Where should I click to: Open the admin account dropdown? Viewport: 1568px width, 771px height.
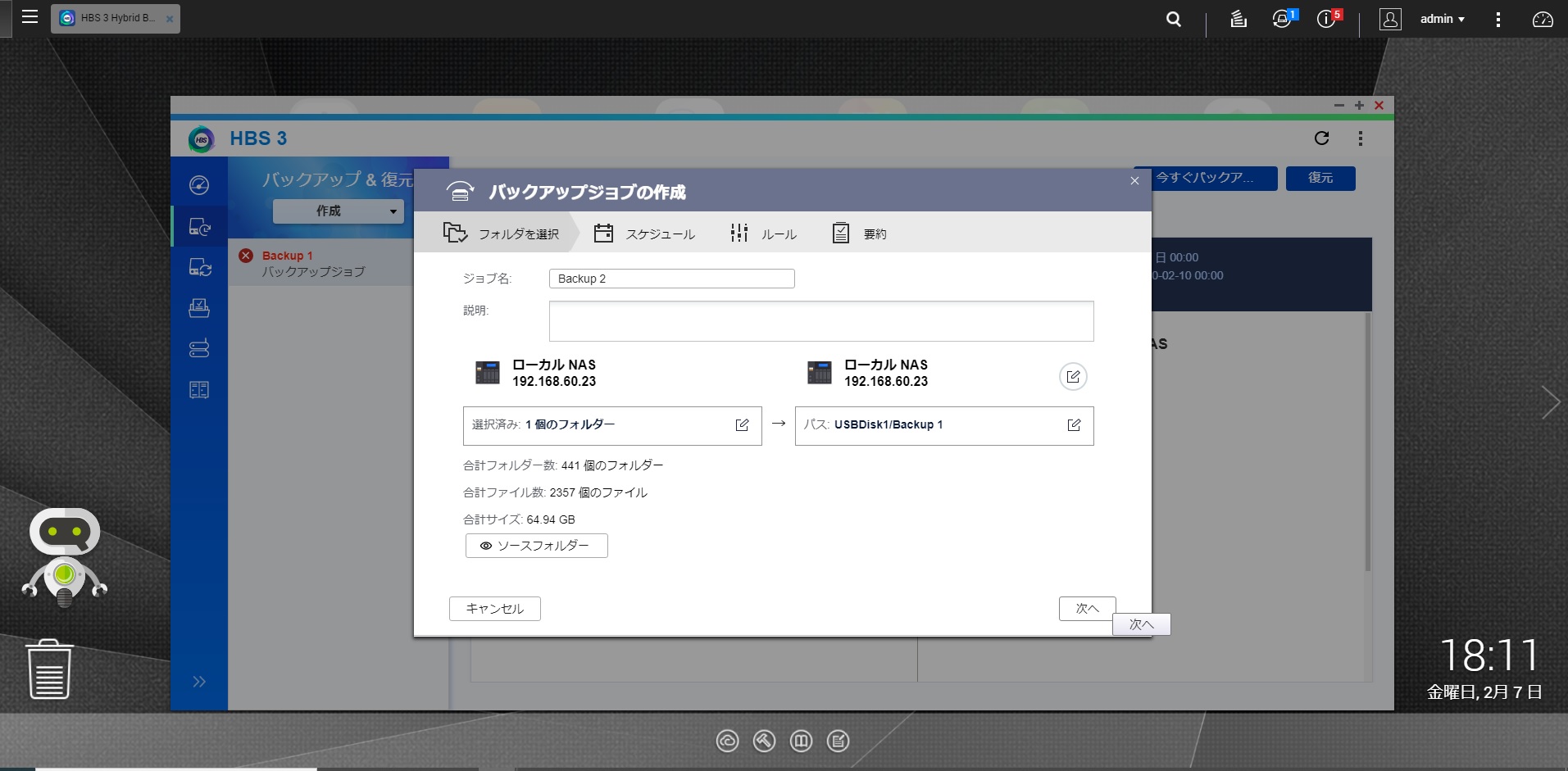1443,19
